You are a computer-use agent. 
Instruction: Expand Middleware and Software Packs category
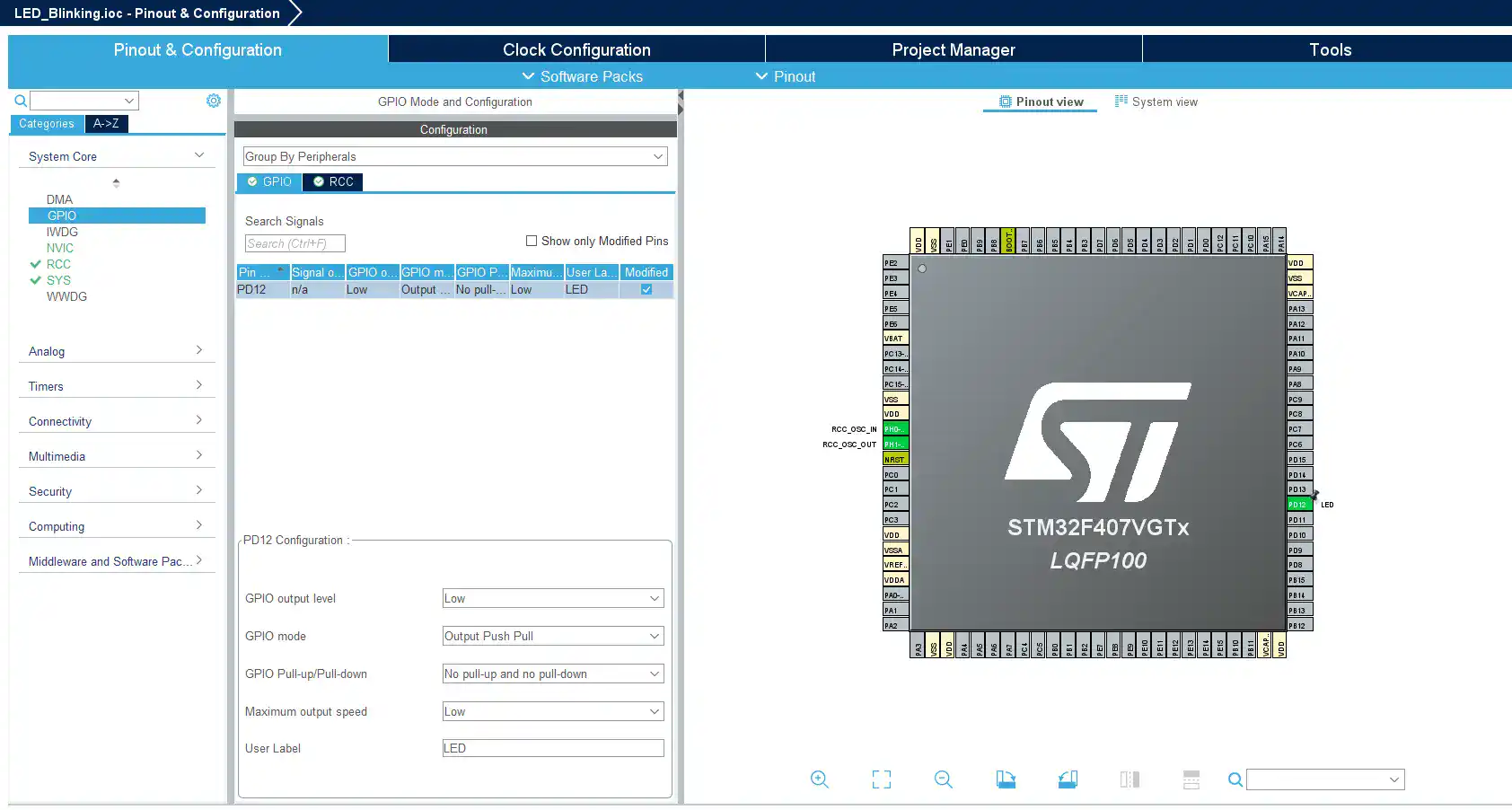117,561
